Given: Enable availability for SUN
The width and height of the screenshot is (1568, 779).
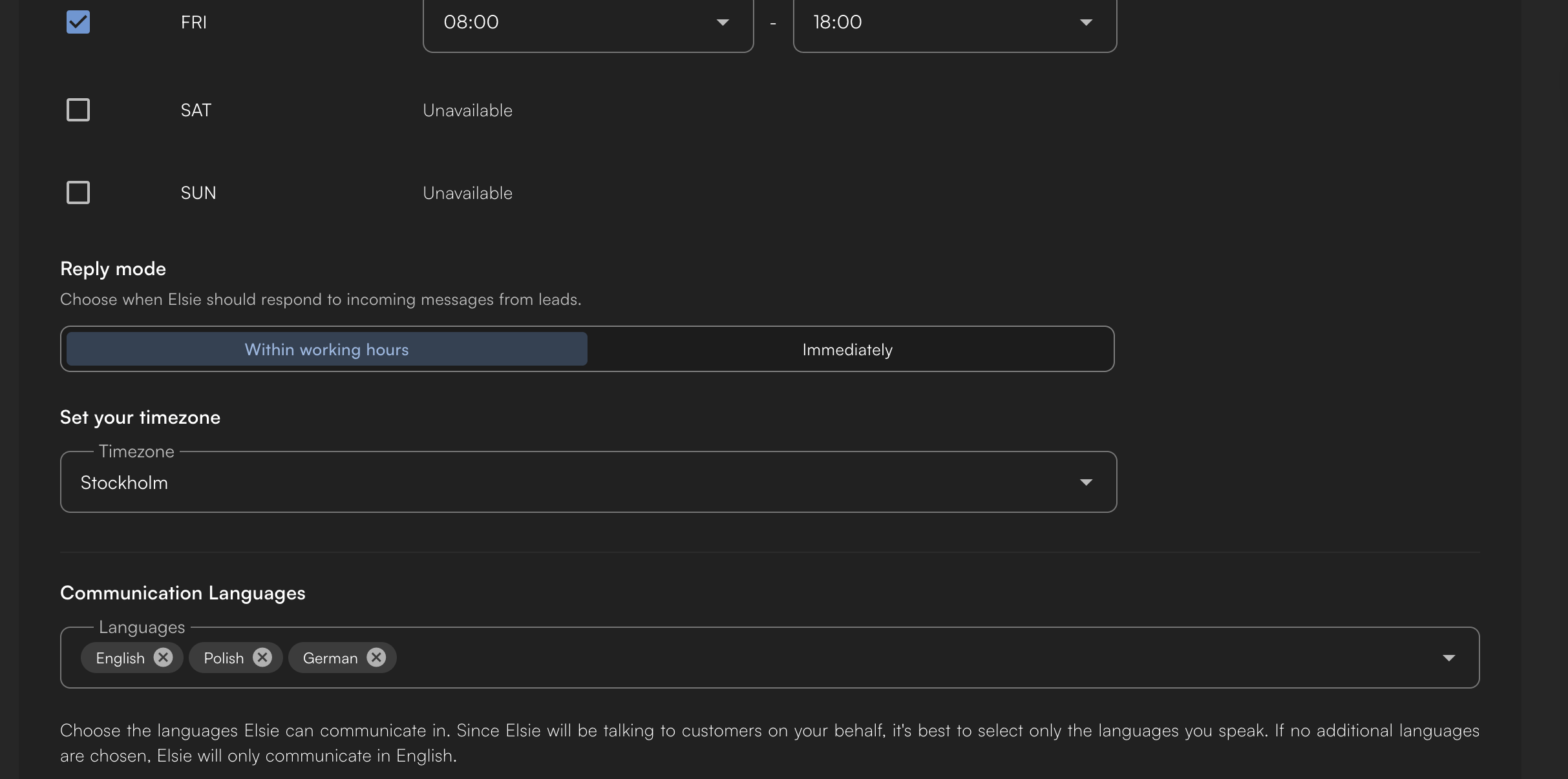Looking at the screenshot, I should coord(78,192).
